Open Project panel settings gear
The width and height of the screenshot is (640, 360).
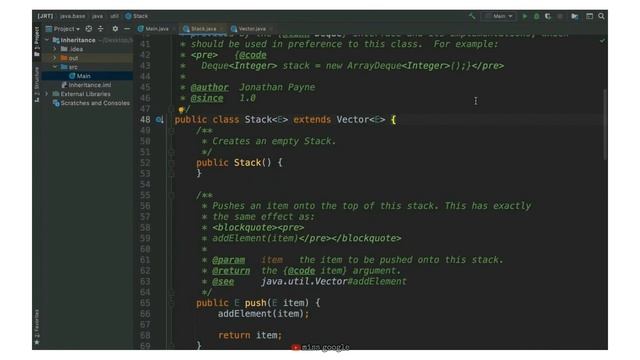115,29
